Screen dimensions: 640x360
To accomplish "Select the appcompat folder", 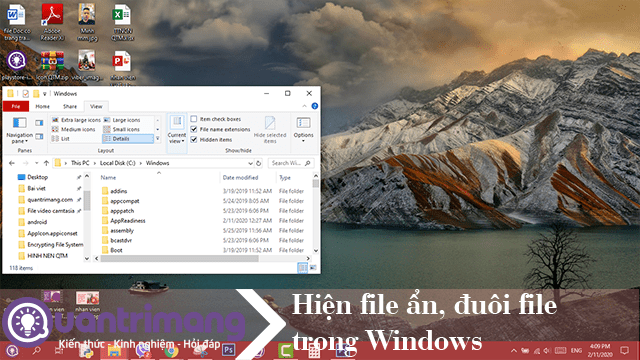I will point(124,201).
